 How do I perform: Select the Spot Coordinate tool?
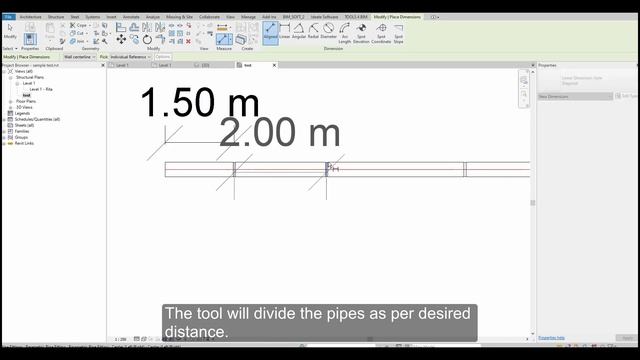(381, 33)
